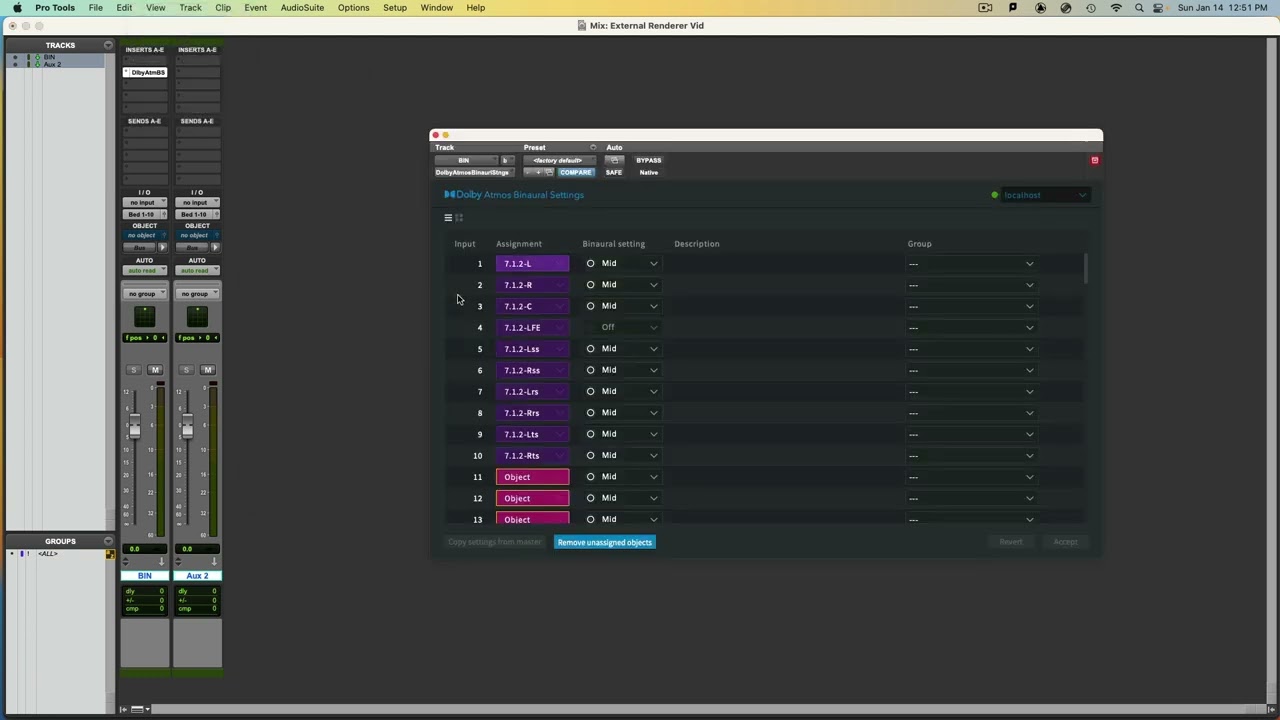Click the hide side column arrow at bottom

tap(124, 709)
